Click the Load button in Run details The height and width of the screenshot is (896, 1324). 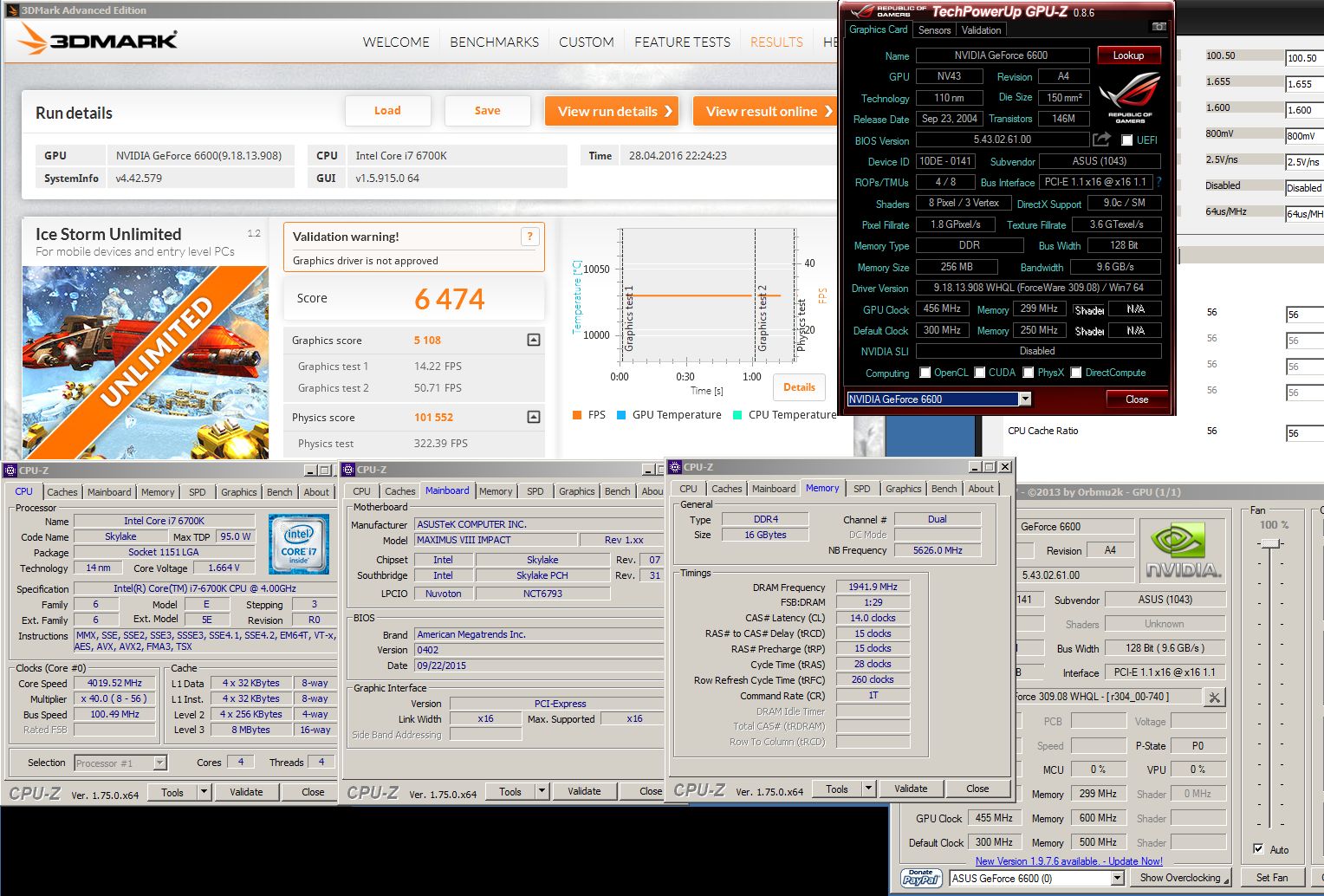[387, 110]
